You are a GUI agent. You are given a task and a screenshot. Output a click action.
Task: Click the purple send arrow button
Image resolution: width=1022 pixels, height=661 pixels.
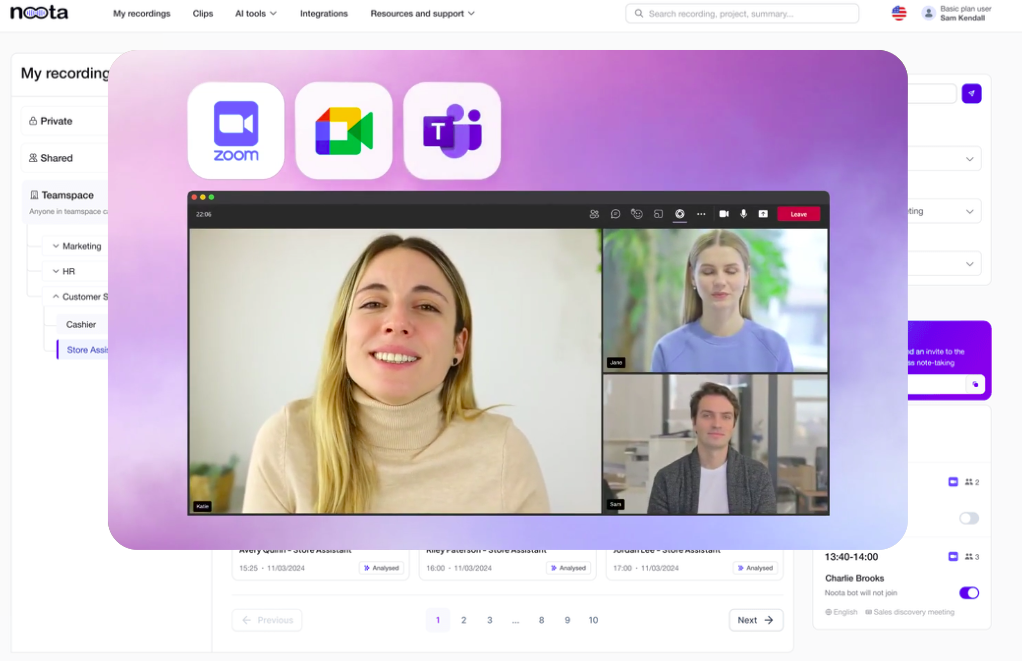click(x=971, y=93)
